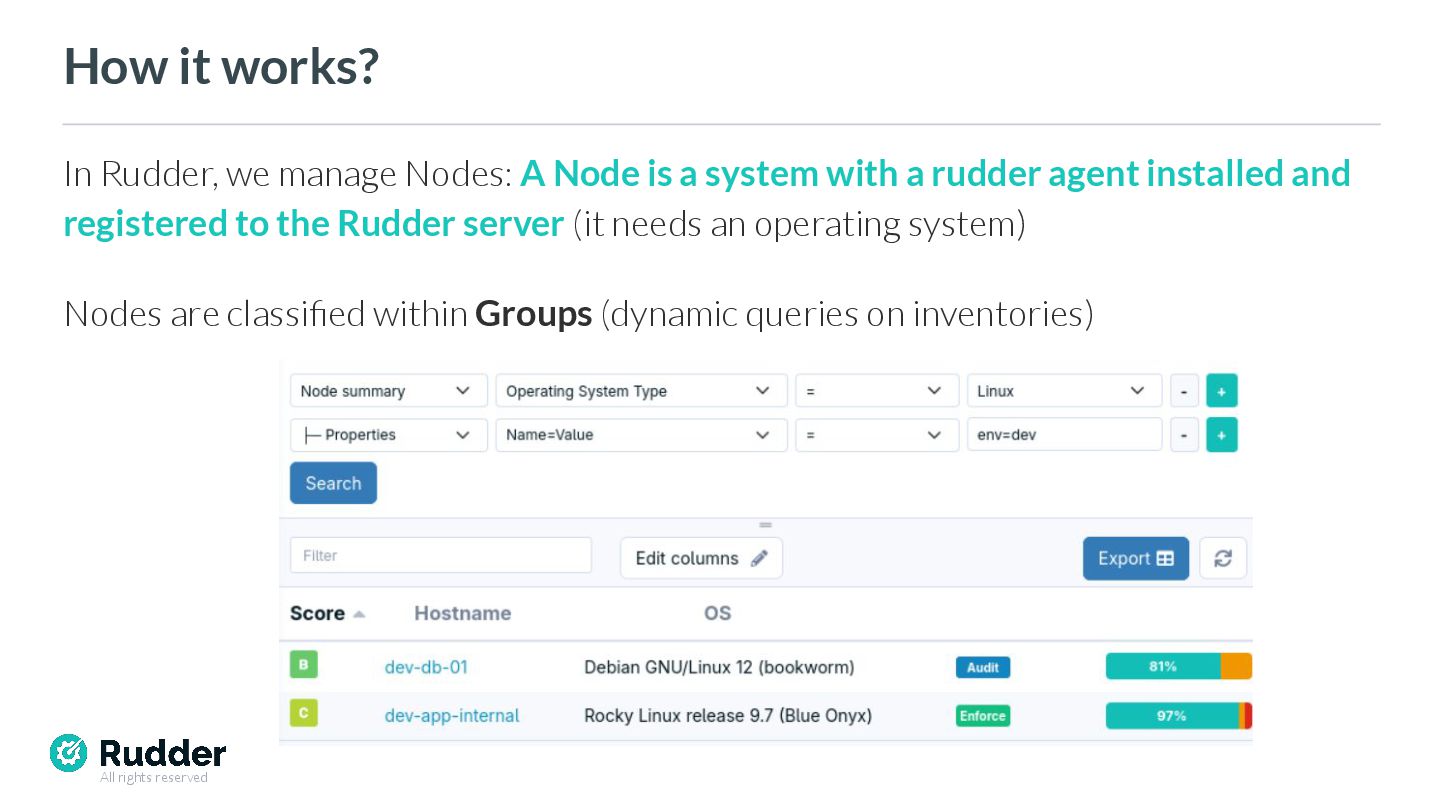Click the env=dev value field
This screenshot has width=1440, height=810.
(1064, 435)
